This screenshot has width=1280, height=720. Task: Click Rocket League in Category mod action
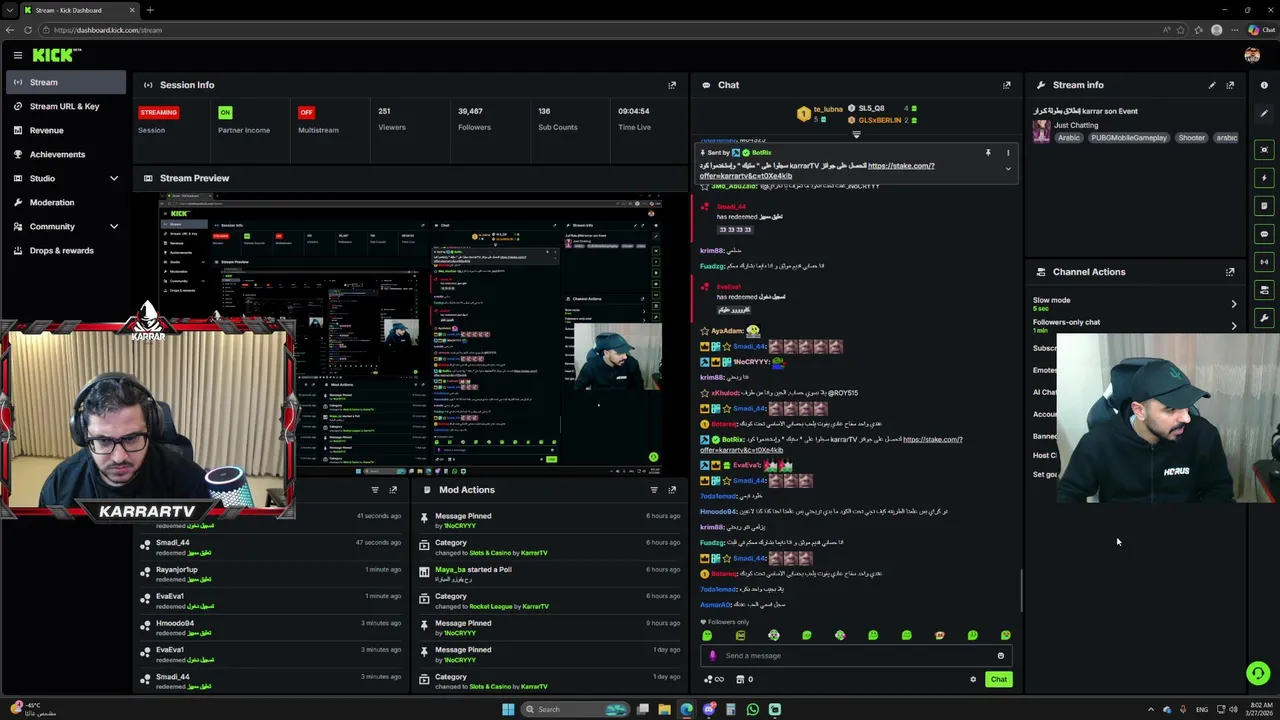pyautogui.click(x=491, y=606)
